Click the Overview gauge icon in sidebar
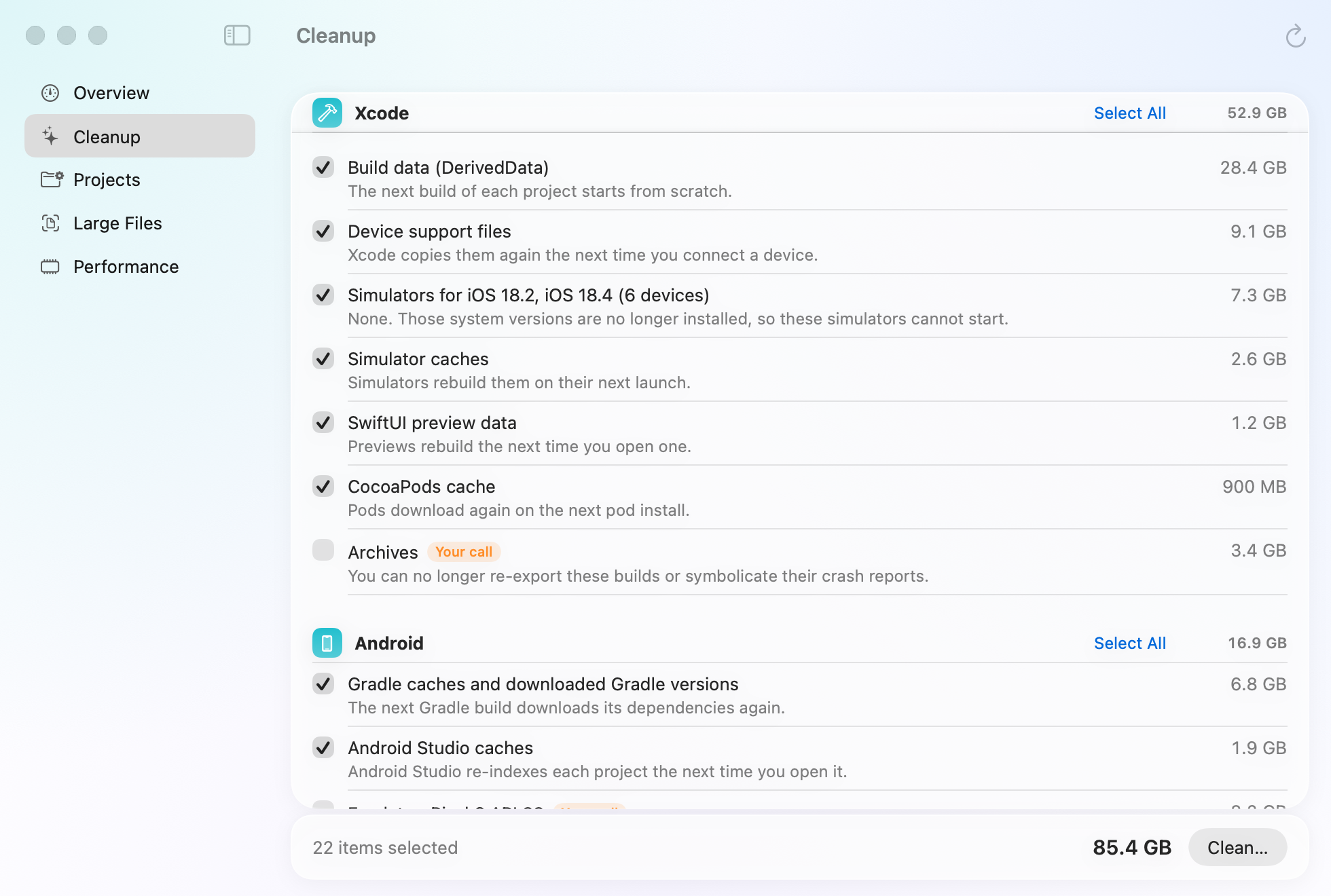This screenshot has width=1331, height=896. (x=50, y=93)
